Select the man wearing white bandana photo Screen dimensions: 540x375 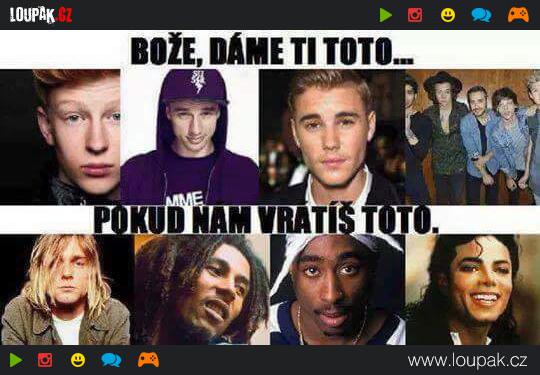pos(338,290)
